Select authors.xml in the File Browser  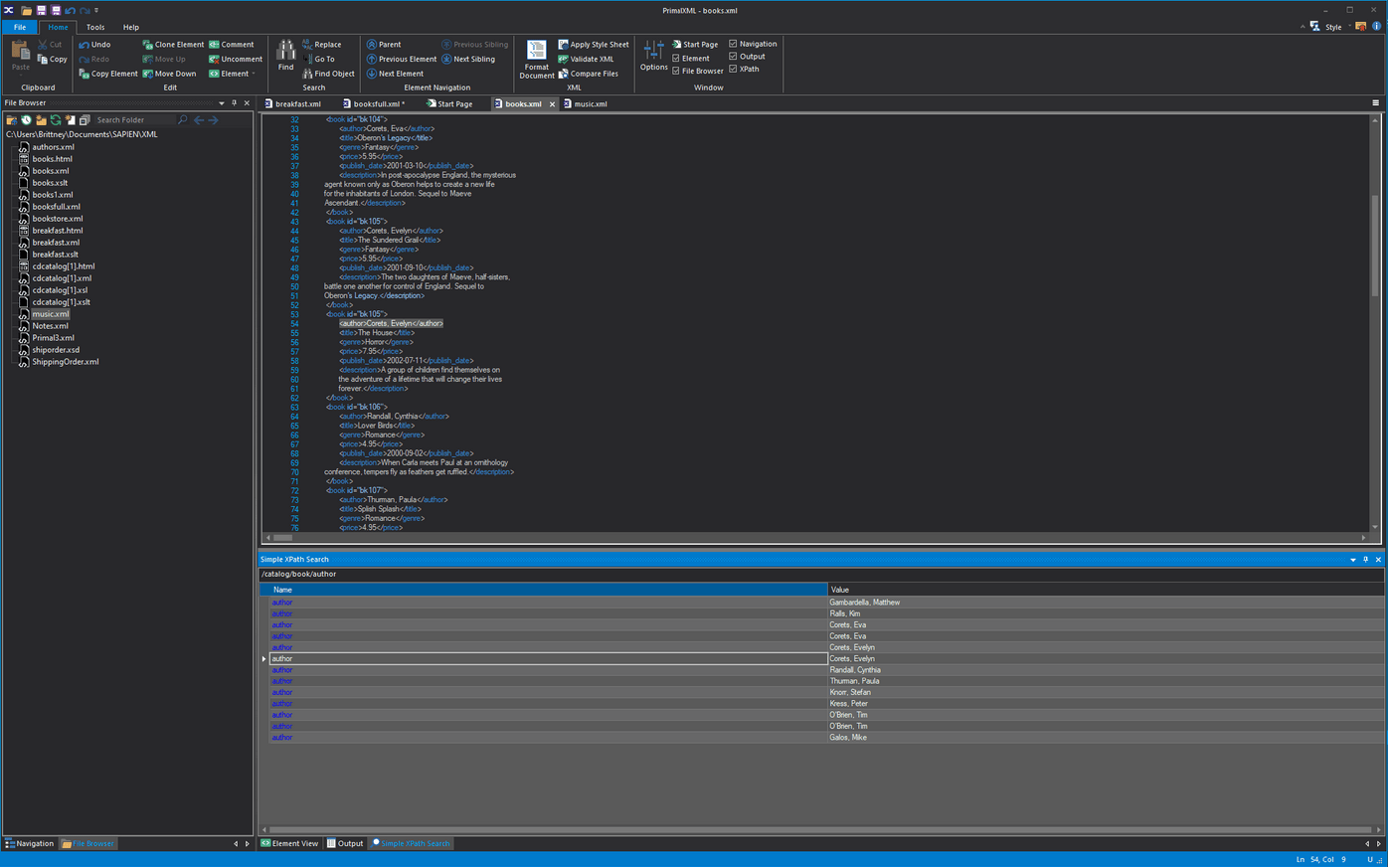(x=53, y=147)
